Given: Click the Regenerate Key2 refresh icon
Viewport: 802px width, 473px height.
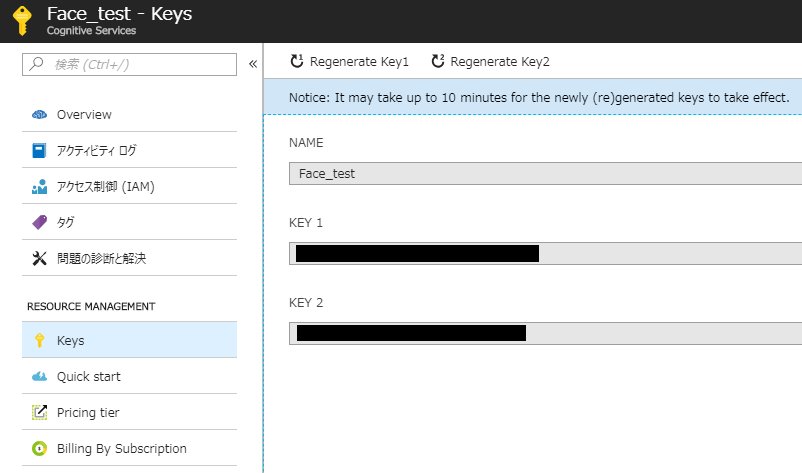Looking at the screenshot, I should [x=437, y=61].
